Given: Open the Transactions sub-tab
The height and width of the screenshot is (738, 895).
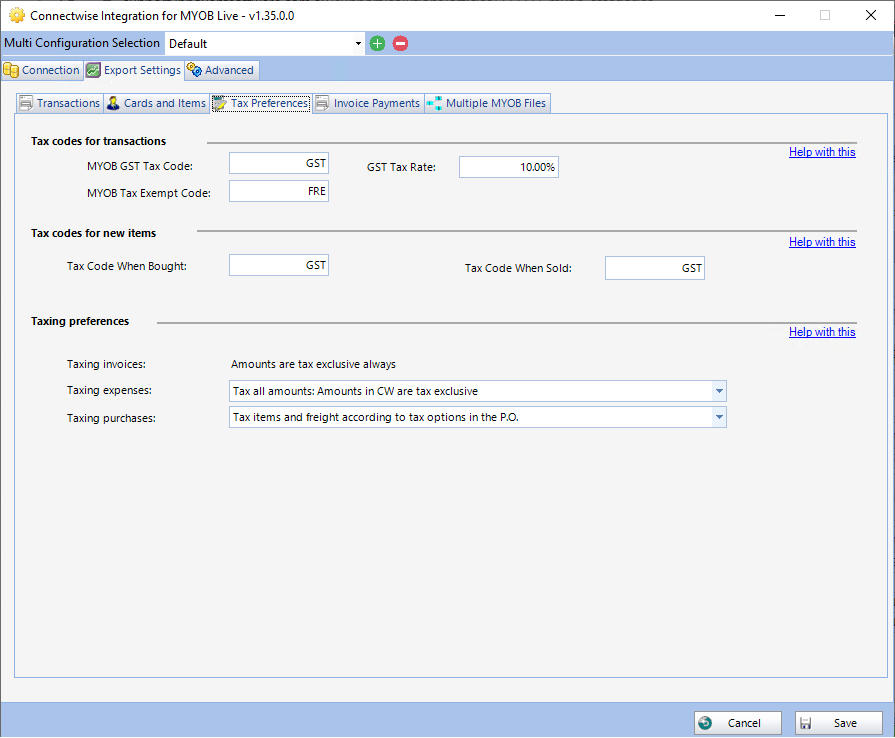Looking at the screenshot, I should click(60, 103).
